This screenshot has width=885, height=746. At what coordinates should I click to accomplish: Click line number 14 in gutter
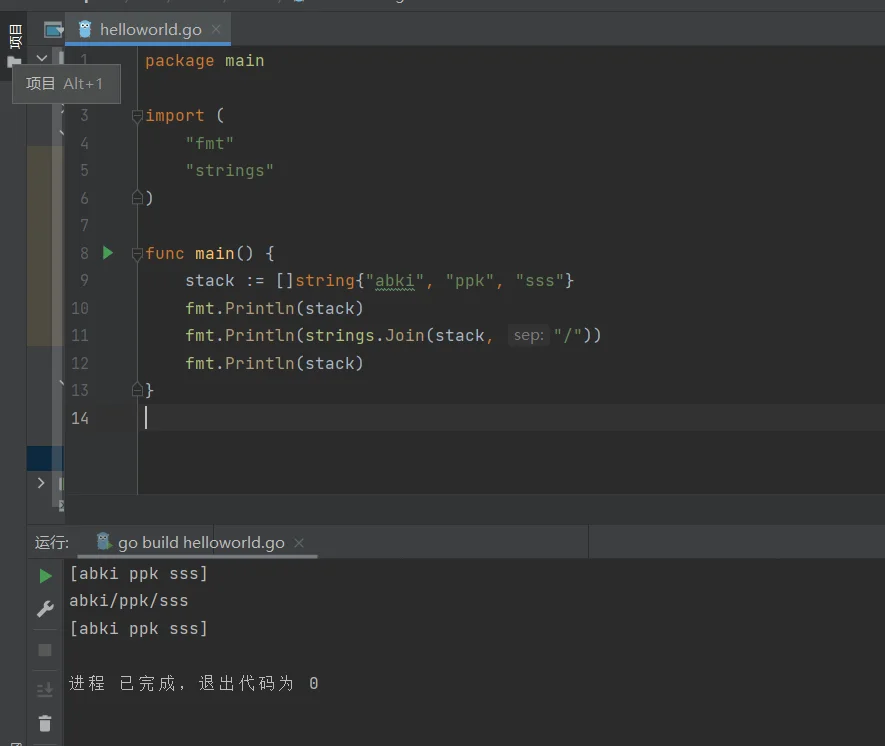coord(80,418)
